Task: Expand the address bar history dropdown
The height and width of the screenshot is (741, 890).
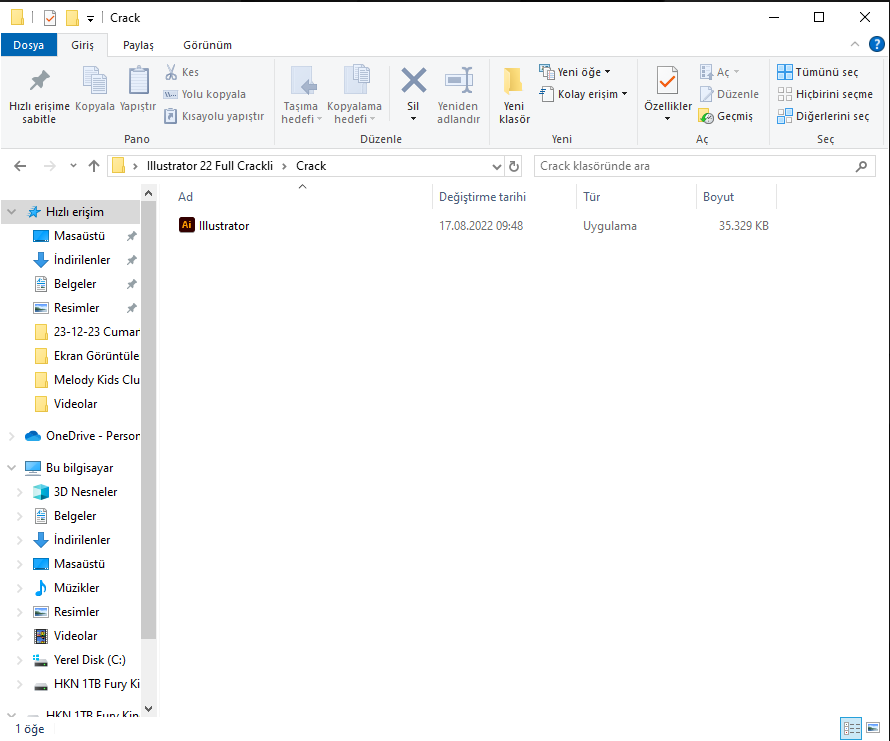Action: (x=497, y=166)
